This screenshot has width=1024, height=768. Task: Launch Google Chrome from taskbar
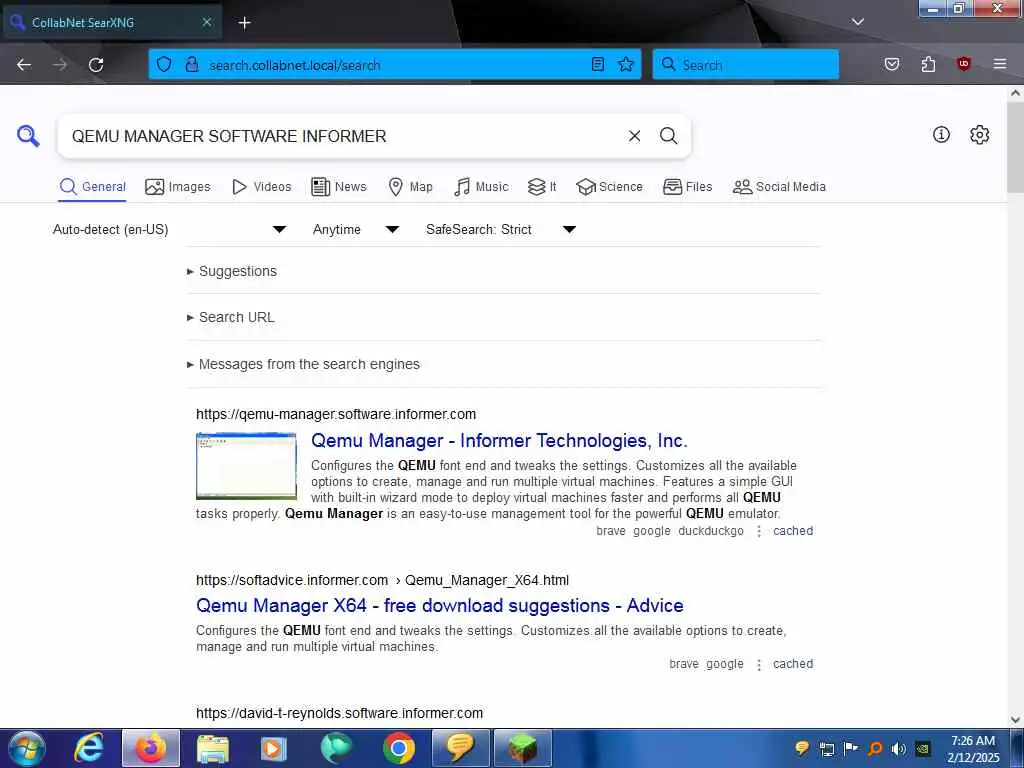pyautogui.click(x=399, y=748)
